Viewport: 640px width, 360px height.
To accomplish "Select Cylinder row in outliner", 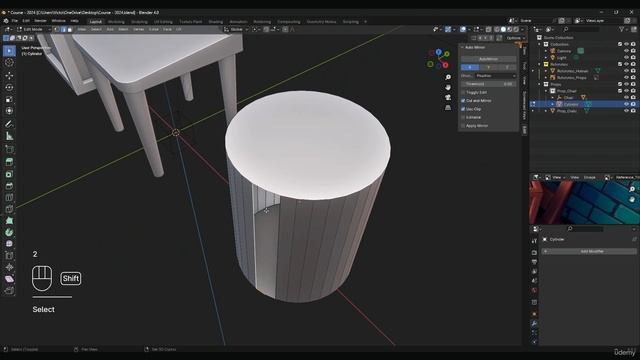I will click(x=584, y=104).
